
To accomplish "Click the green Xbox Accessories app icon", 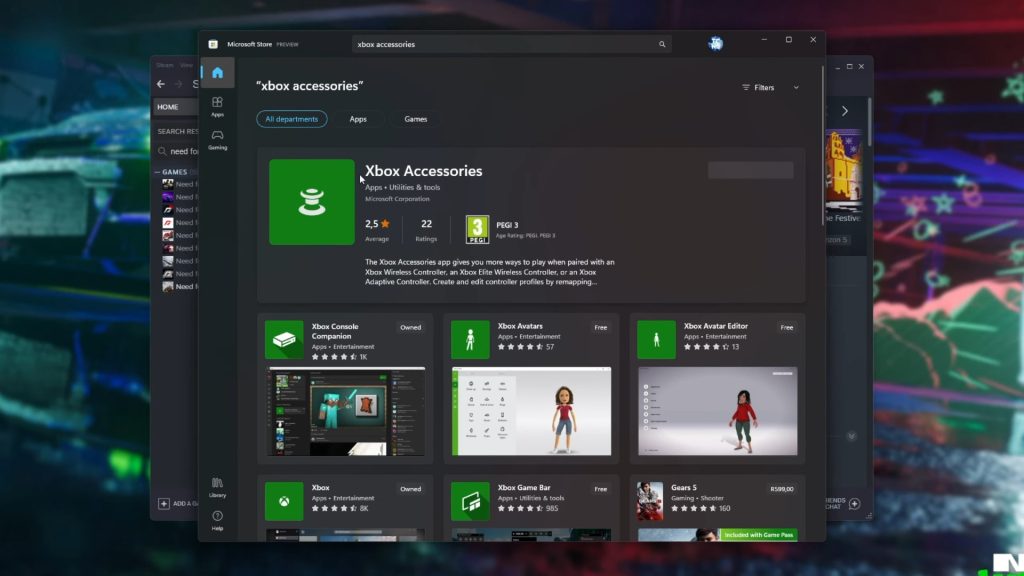I will click(x=312, y=202).
